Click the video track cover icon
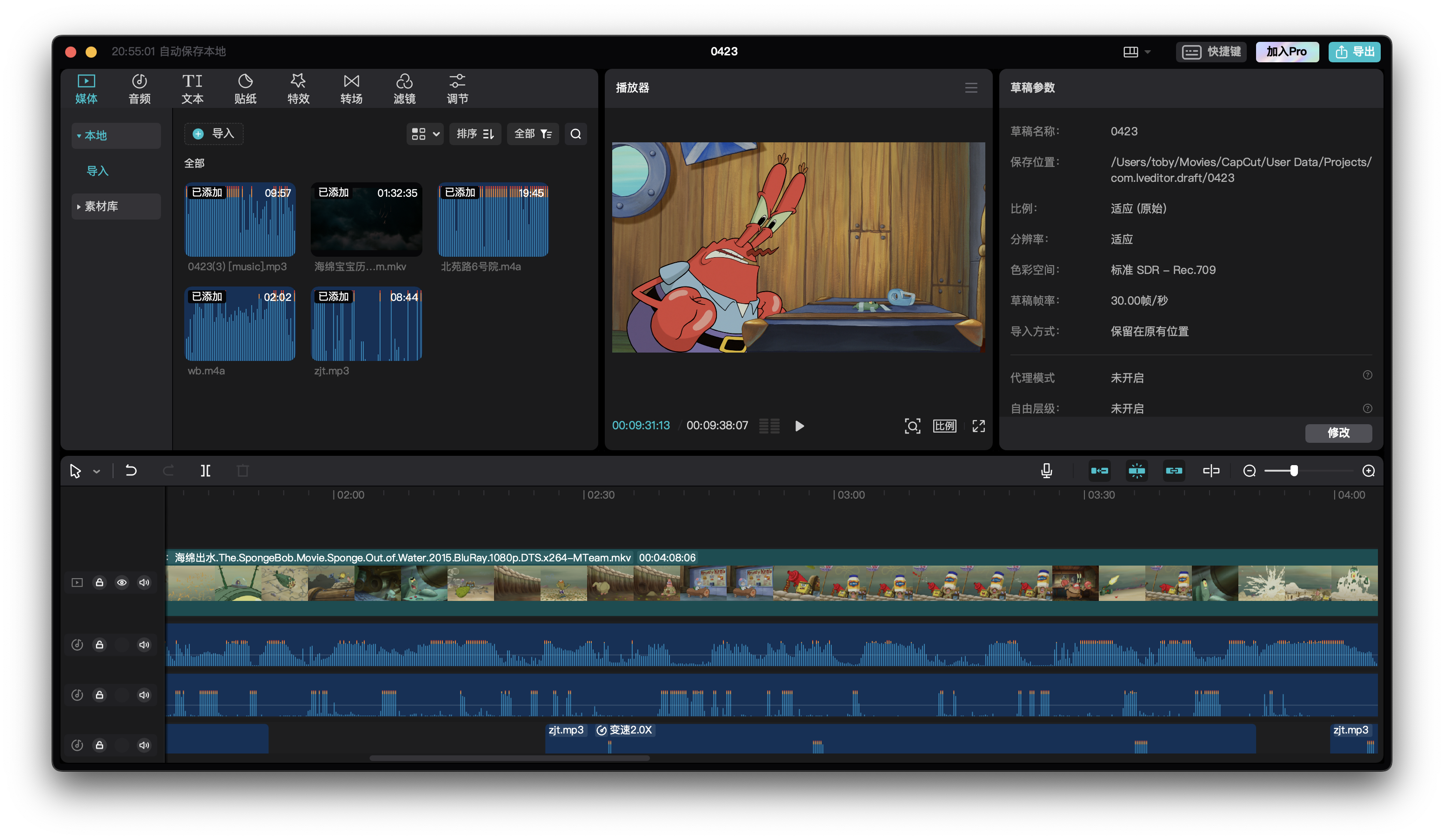Image resolution: width=1444 pixels, height=840 pixels. tap(77, 583)
